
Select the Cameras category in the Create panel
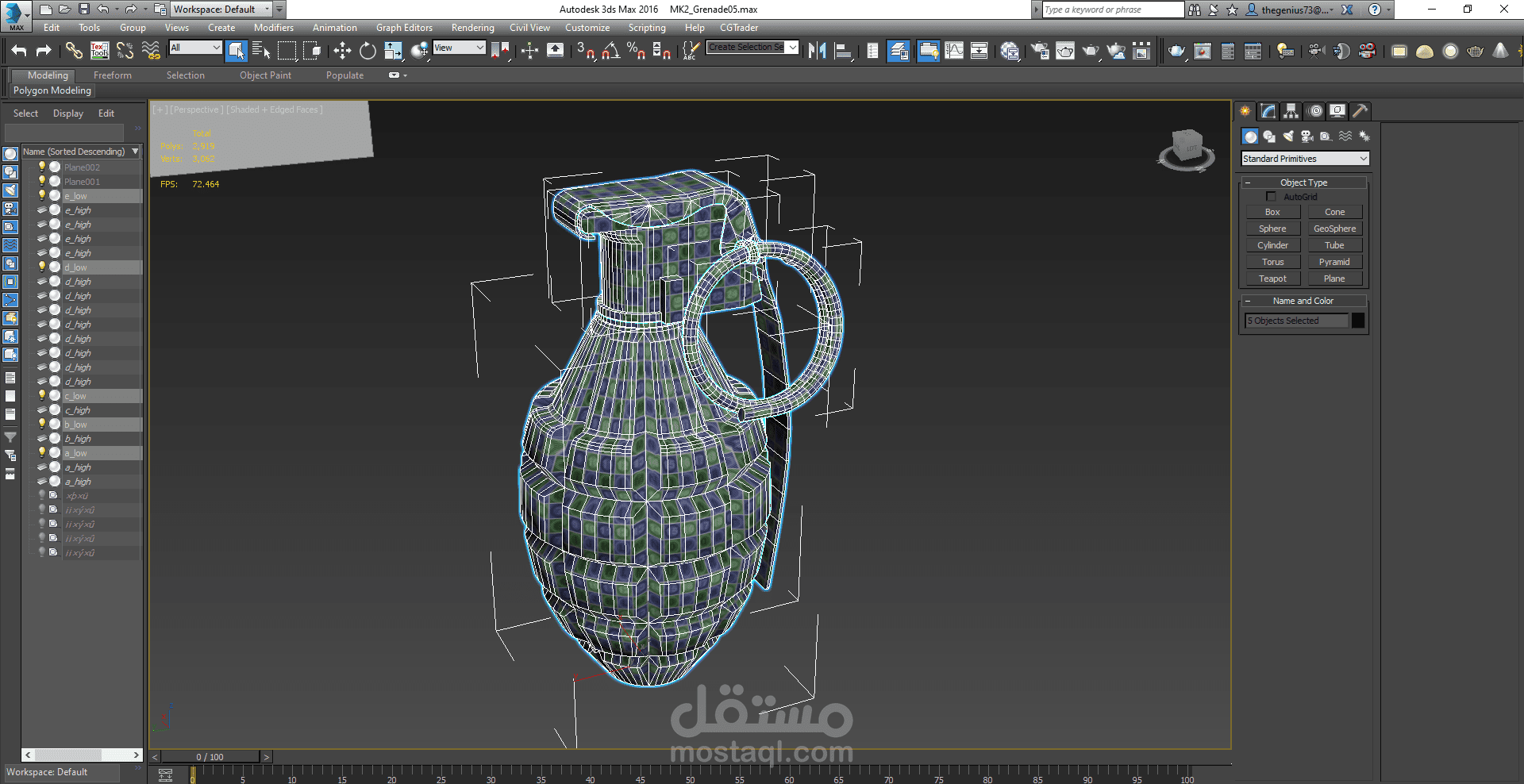pyautogui.click(x=1307, y=136)
